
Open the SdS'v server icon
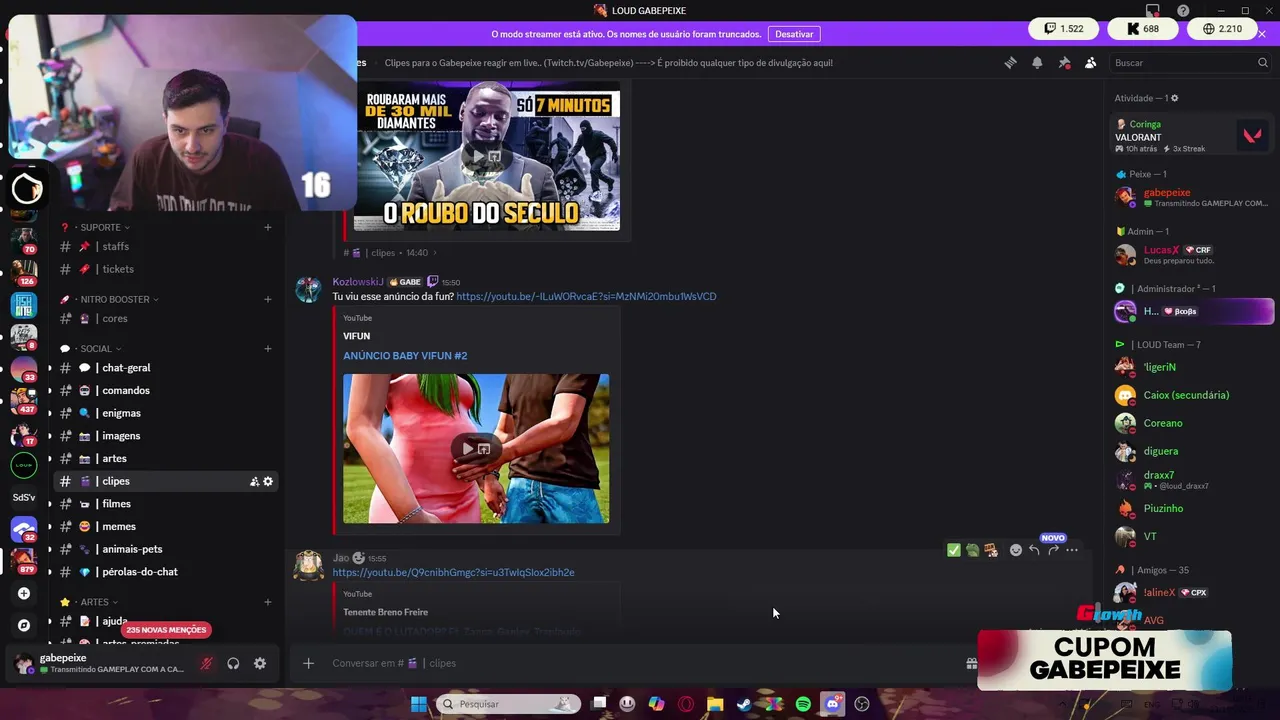(24, 497)
